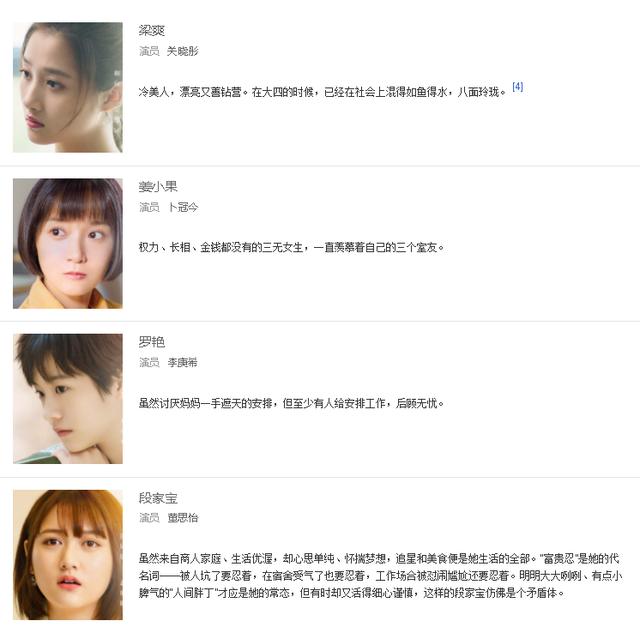Image resolution: width=640 pixels, height=627 pixels.
Task: Click 姜小果's description about 三无女生
Action: pyautogui.click(x=291, y=247)
